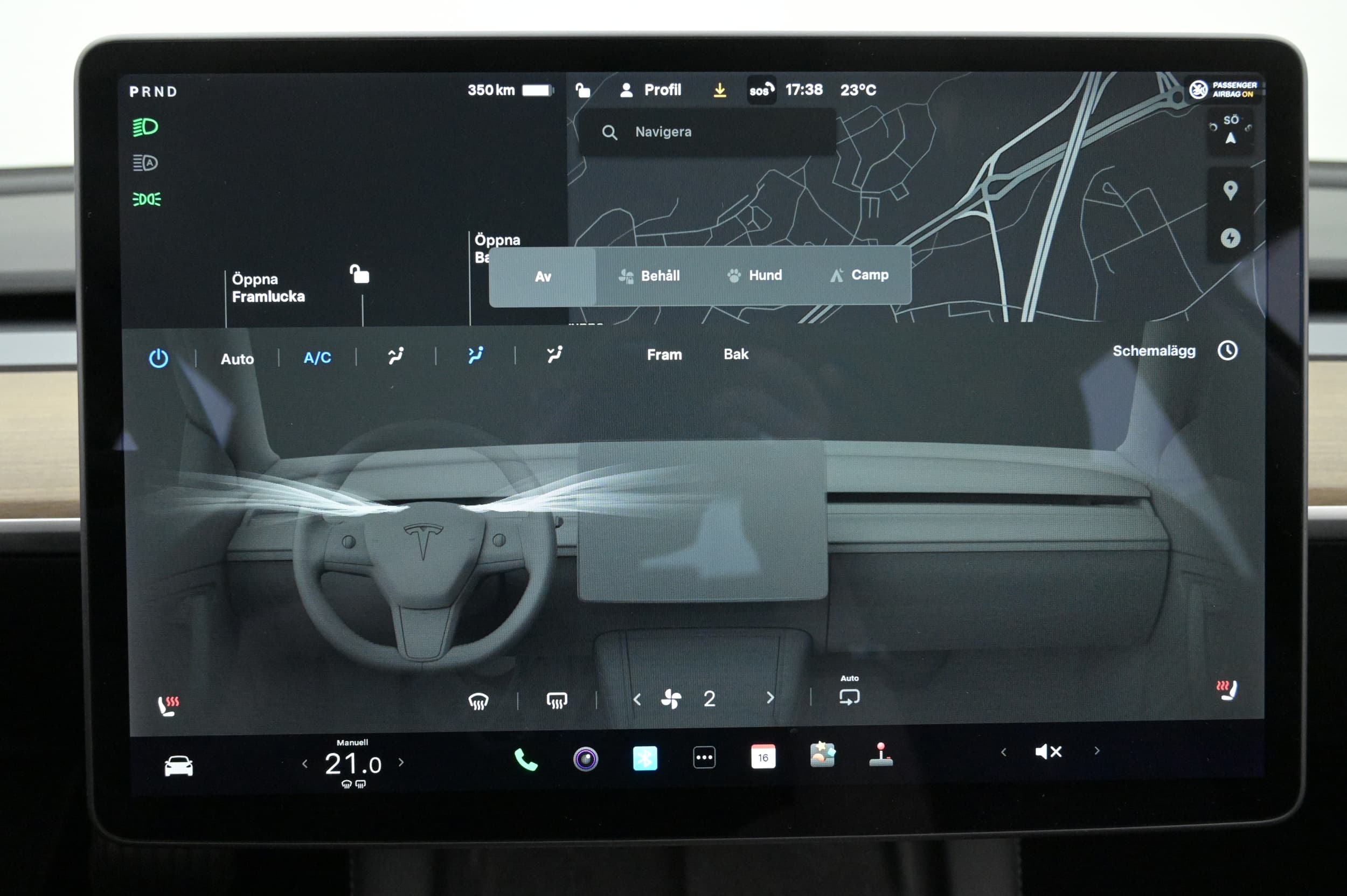The height and width of the screenshot is (896, 1347).
Task: Open the Camera app
Action: (585, 760)
